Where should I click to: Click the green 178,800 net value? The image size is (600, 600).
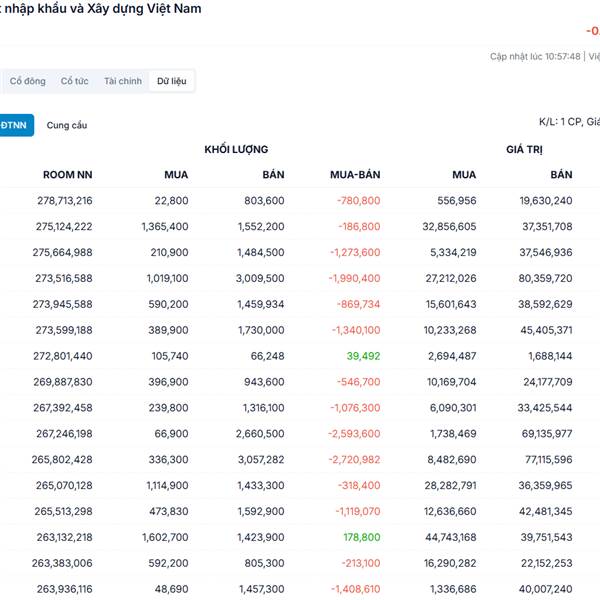(x=361, y=537)
